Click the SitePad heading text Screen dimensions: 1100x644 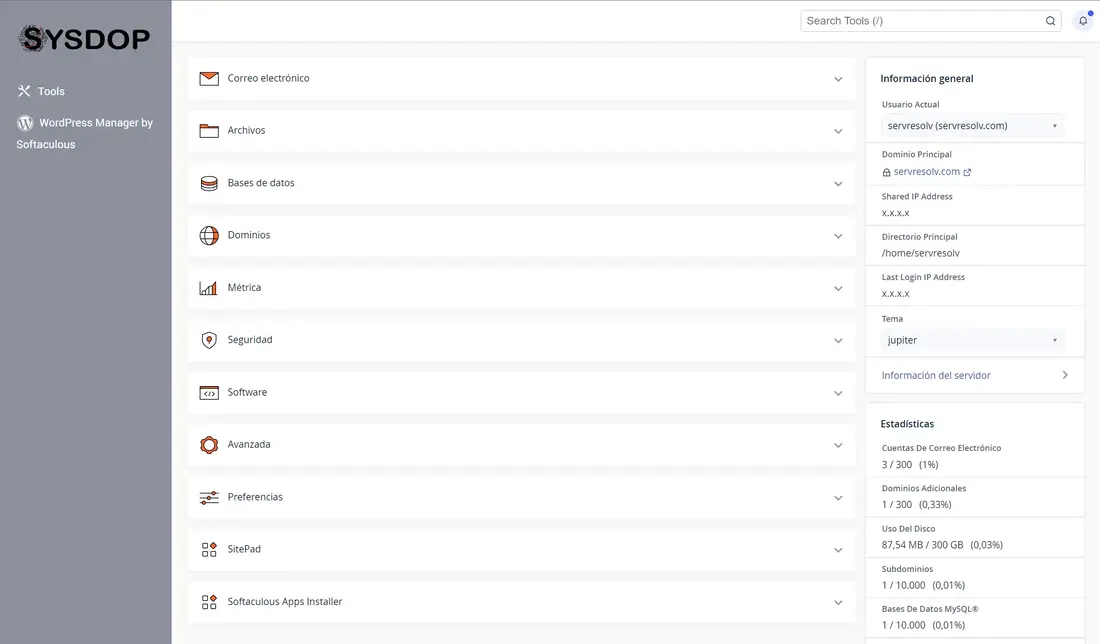point(243,549)
